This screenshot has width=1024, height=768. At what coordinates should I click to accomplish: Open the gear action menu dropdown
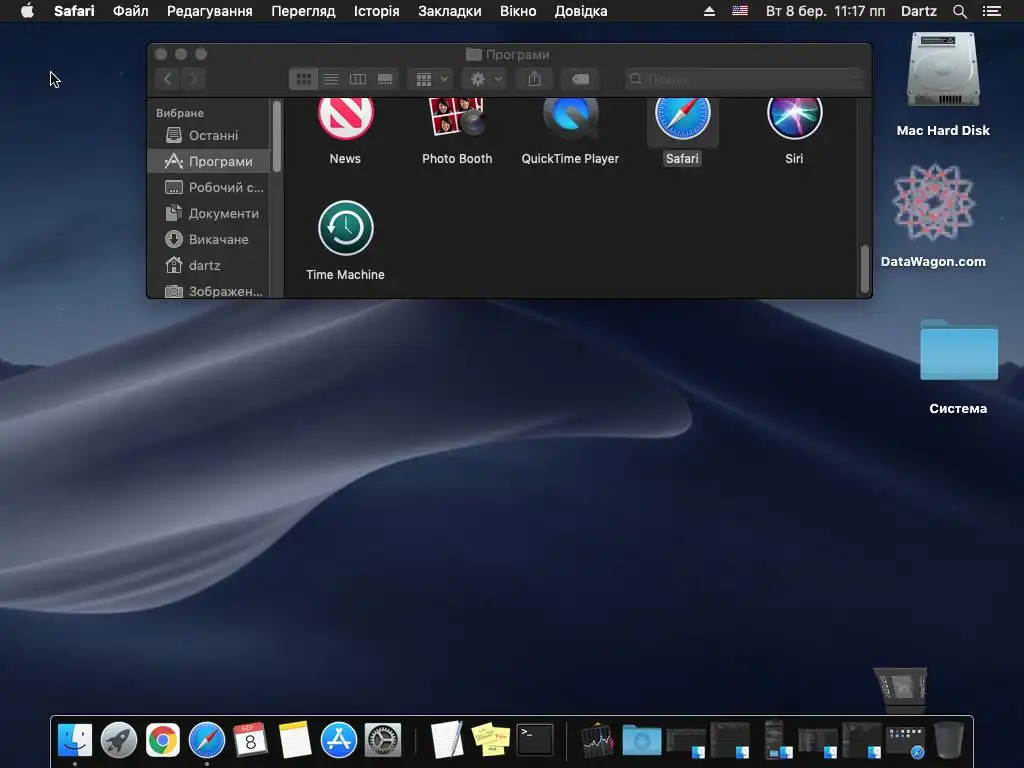click(485, 79)
